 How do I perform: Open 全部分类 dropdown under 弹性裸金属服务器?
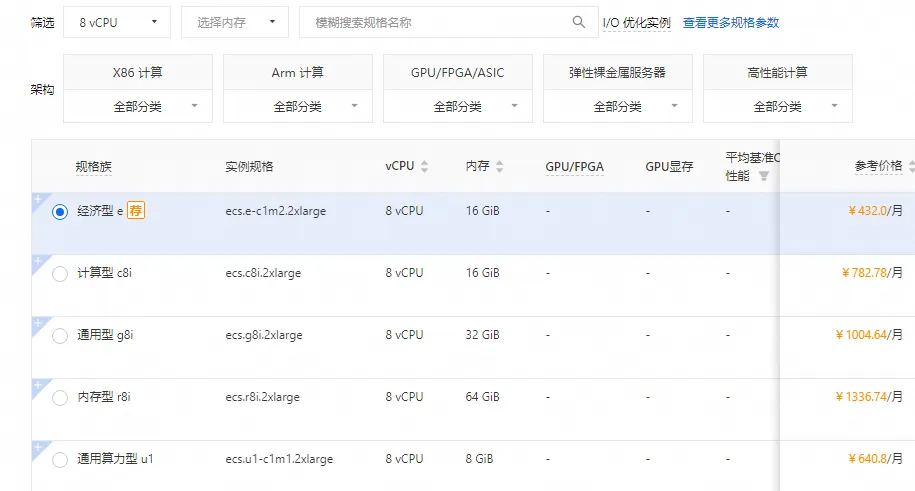click(617, 106)
